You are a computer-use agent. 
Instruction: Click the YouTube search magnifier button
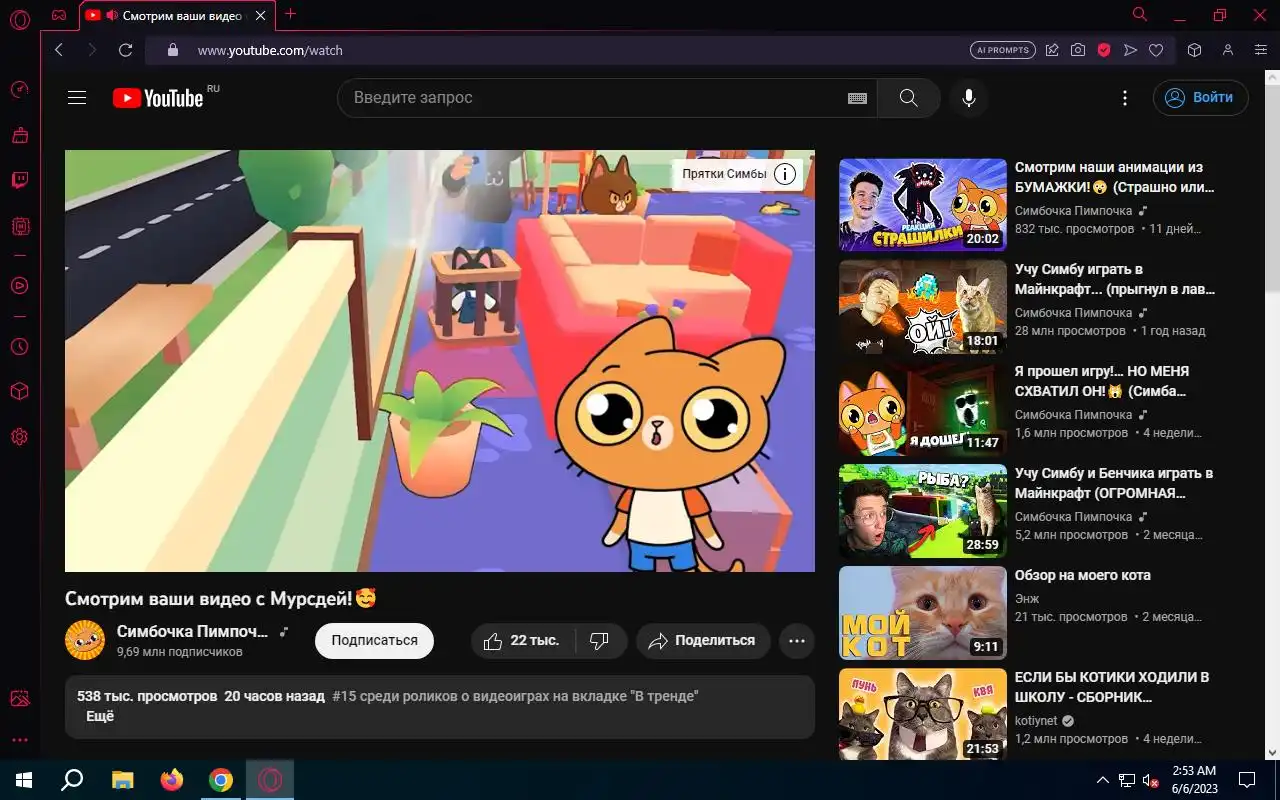pyautogui.click(x=908, y=98)
